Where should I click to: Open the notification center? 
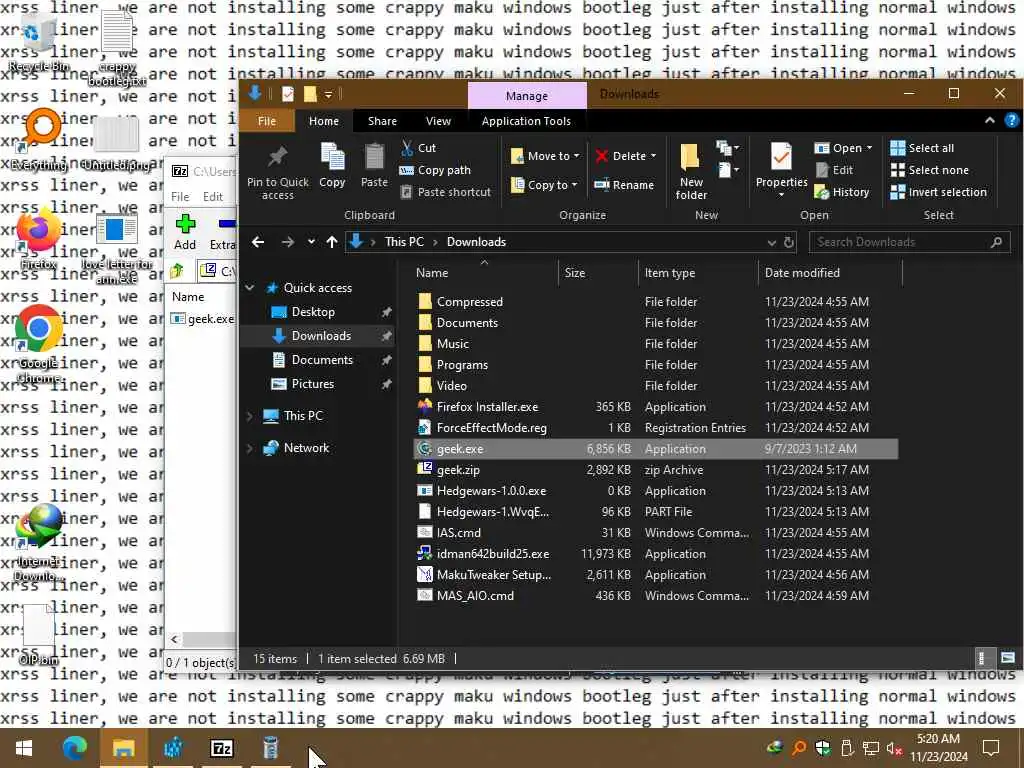tap(991, 748)
